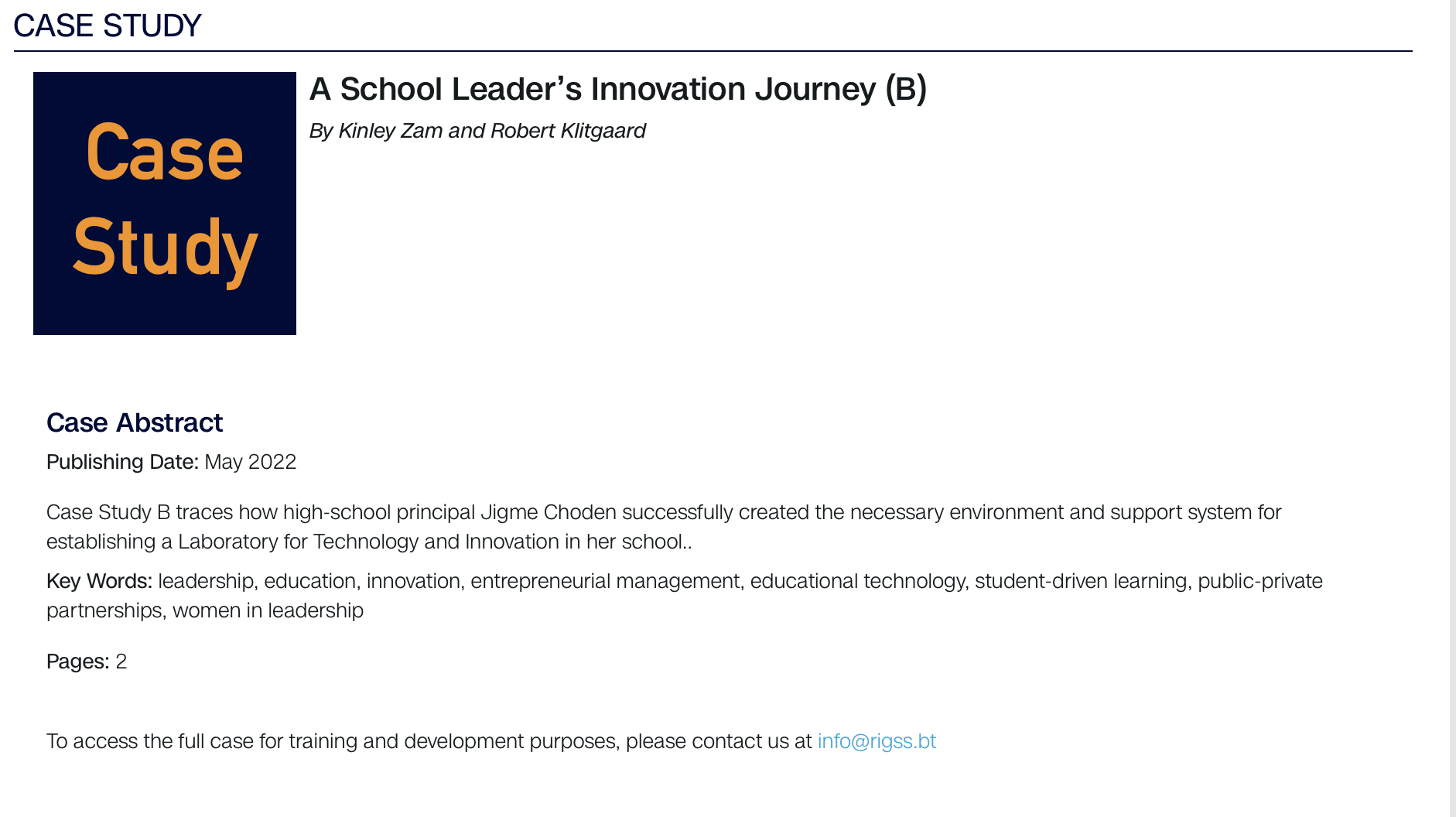
Task: Click the 'Publishing Date:' label
Action: (x=122, y=462)
